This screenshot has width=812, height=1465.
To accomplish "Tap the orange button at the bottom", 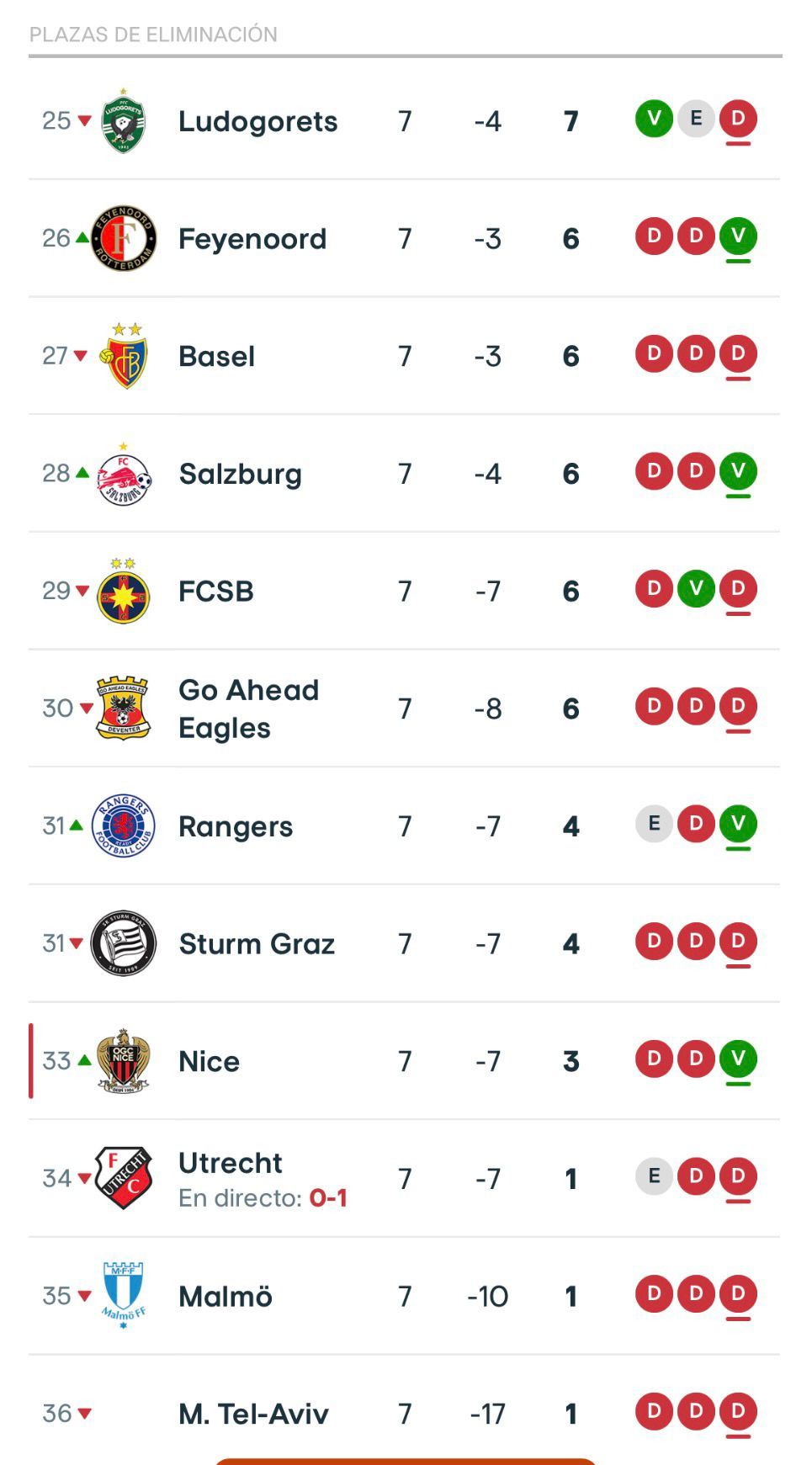I will (406, 1461).
